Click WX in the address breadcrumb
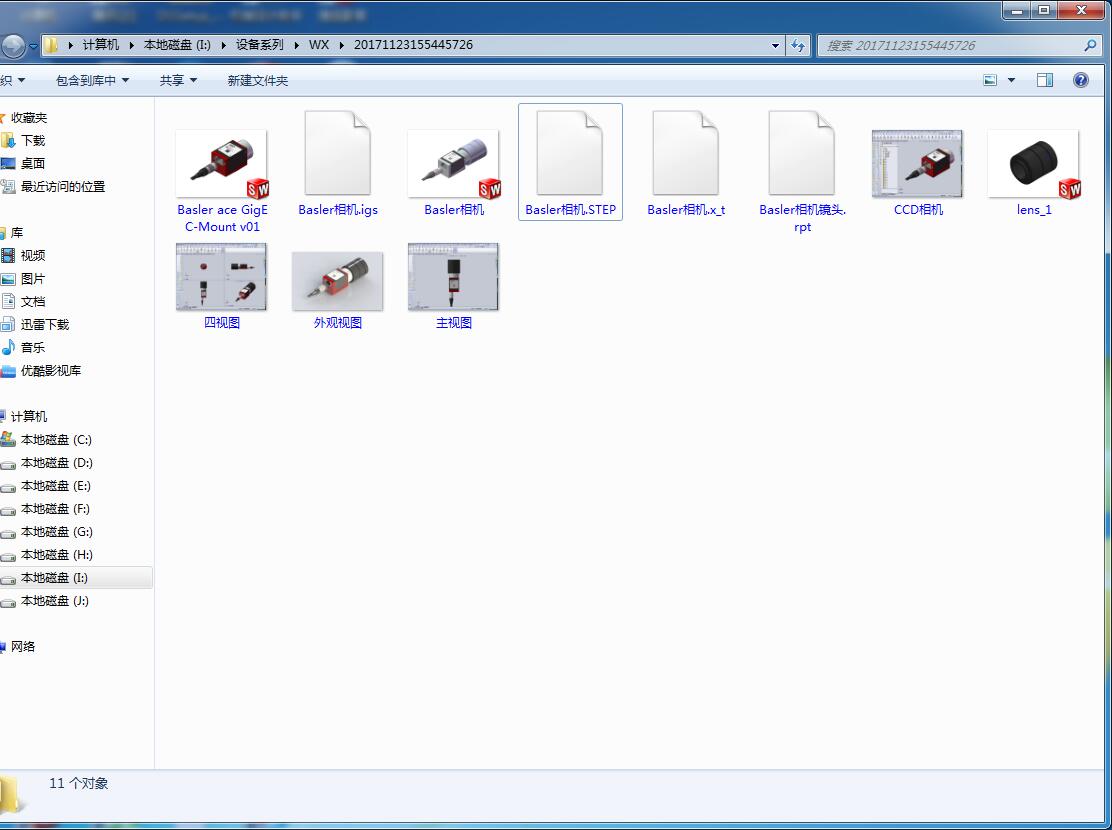 (x=319, y=45)
